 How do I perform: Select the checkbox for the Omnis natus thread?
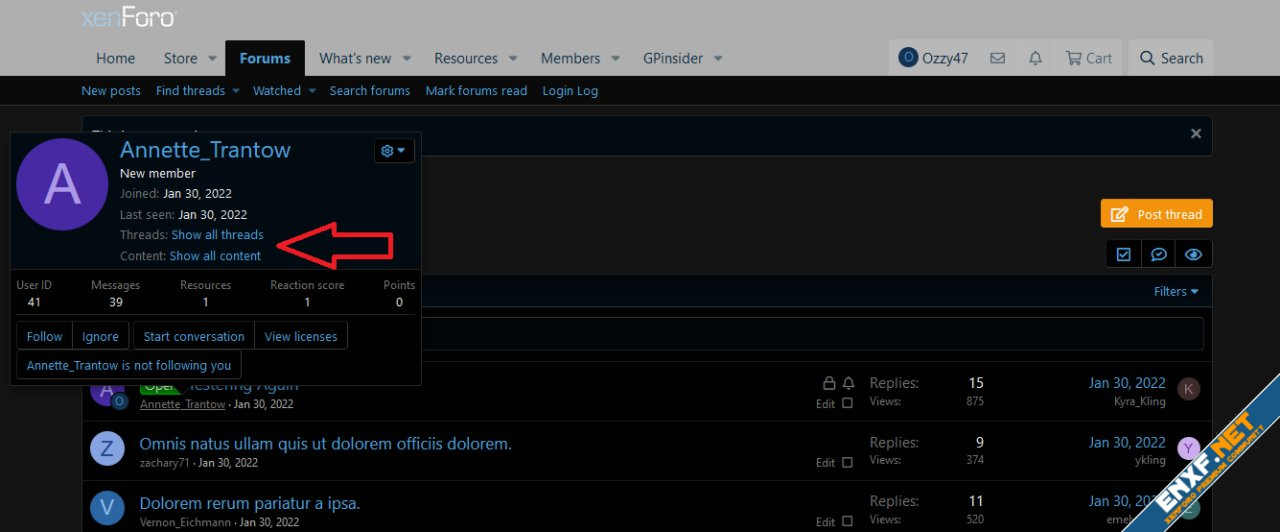pos(847,462)
